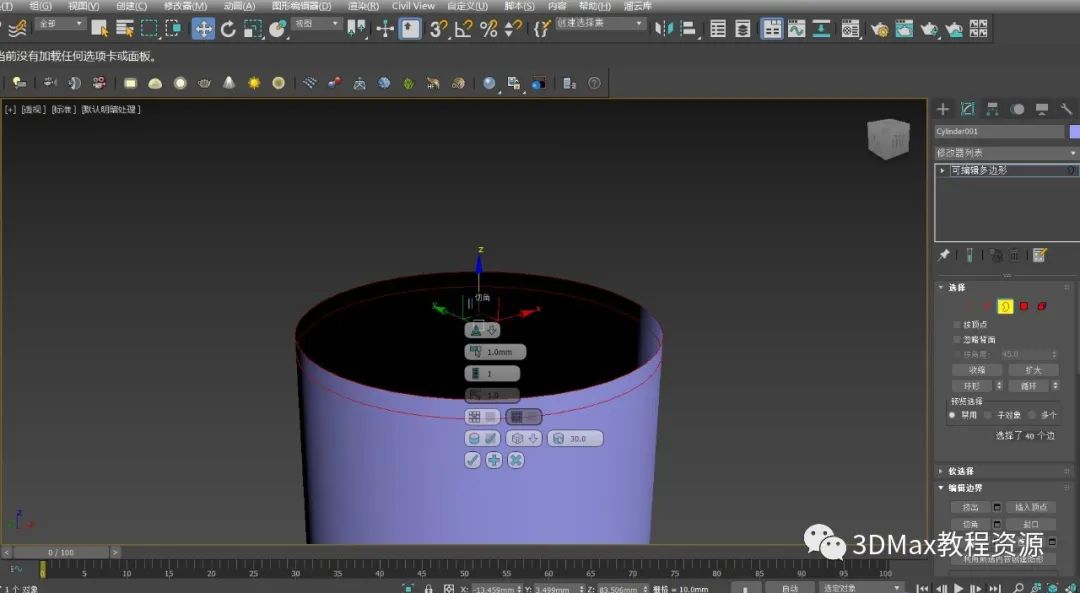Open the 全部 selection filter dropdown

tap(61, 24)
